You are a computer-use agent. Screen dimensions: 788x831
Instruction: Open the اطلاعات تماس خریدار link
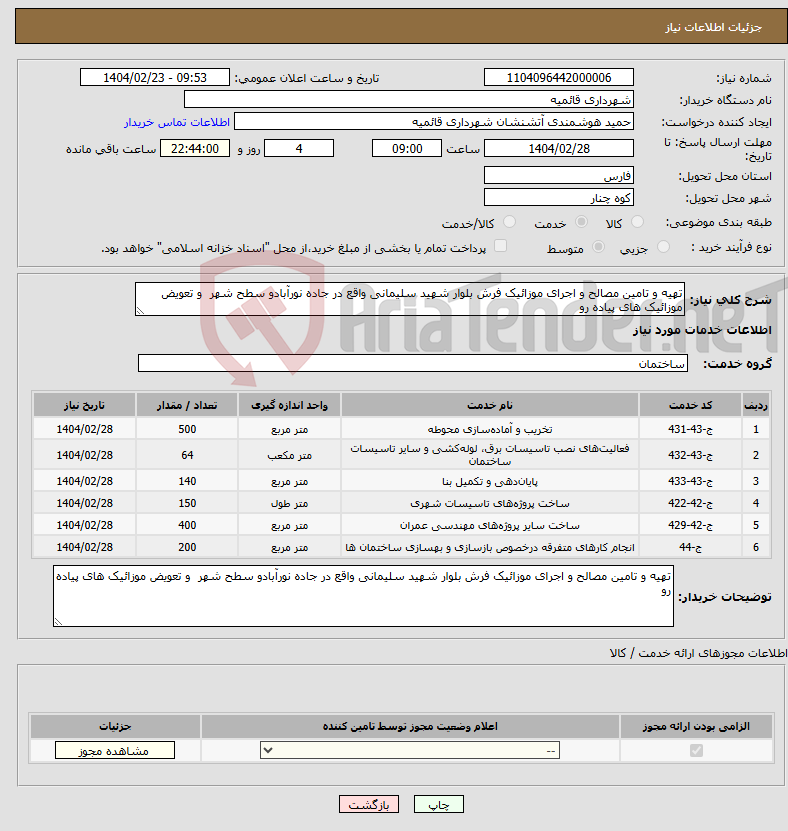coord(177,122)
